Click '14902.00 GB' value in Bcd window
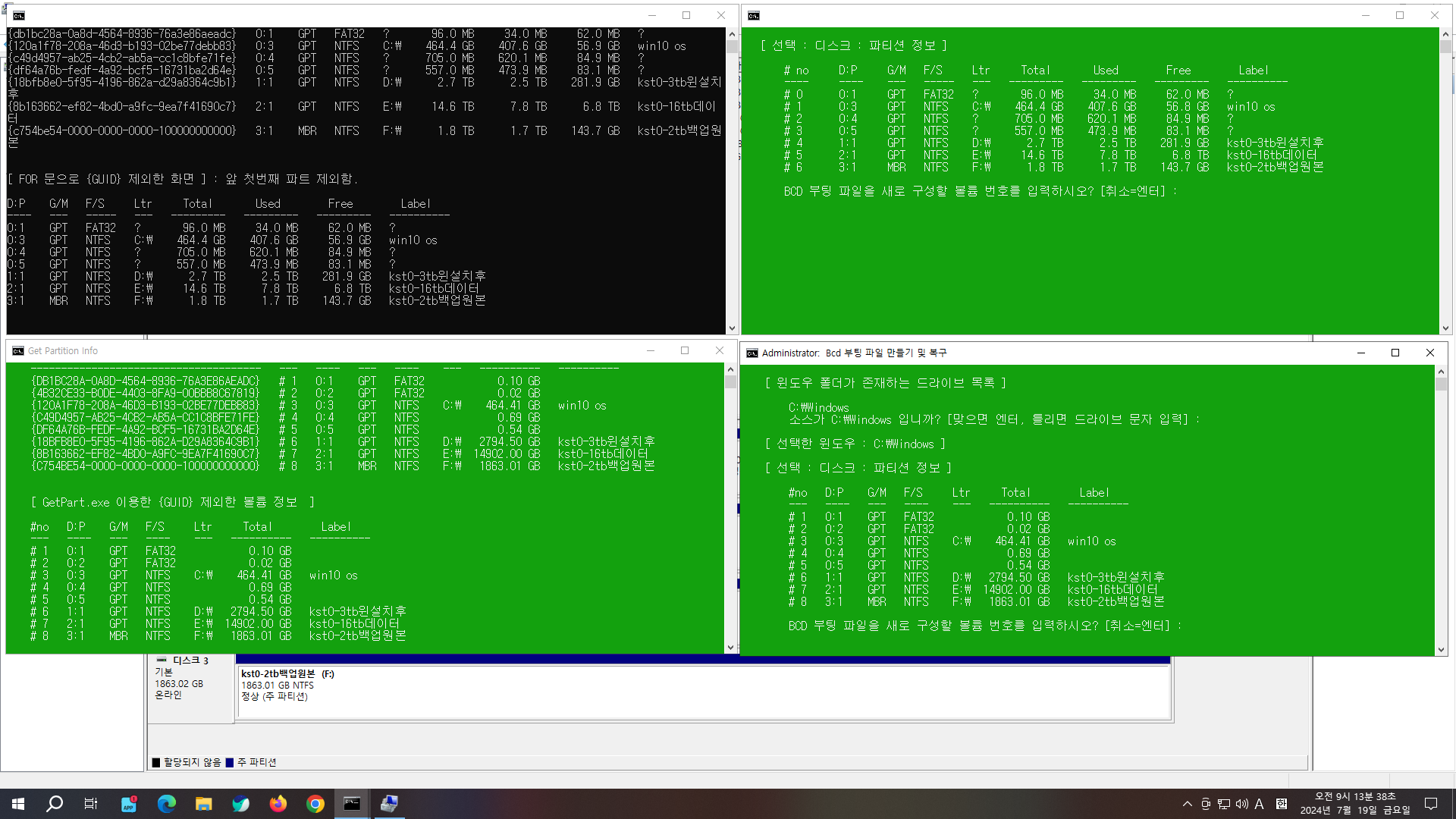The height and width of the screenshot is (819, 1456). click(x=1017, y=589)
